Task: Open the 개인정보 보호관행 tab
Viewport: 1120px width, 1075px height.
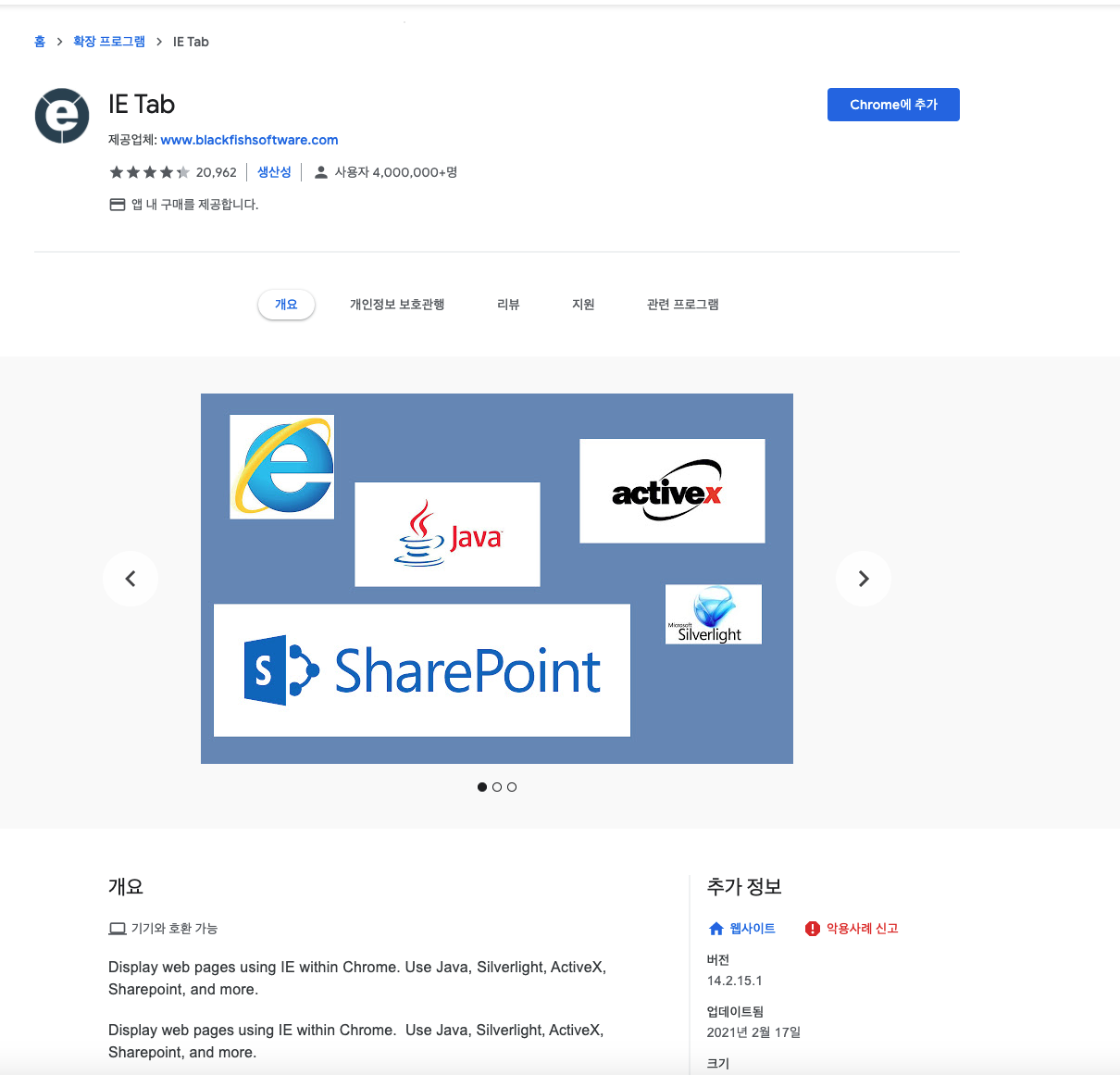Action: click(397, 305)
